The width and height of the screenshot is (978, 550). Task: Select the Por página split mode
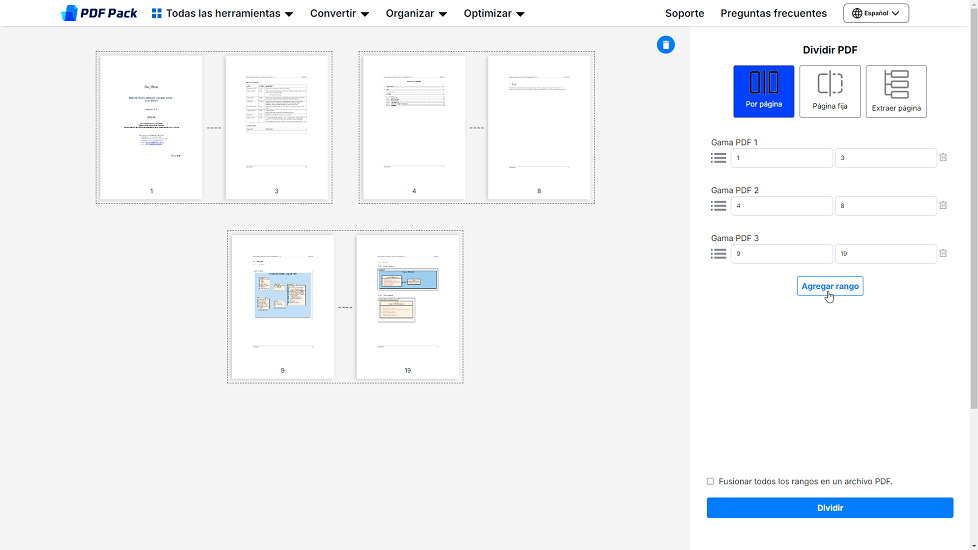[764, 91]
